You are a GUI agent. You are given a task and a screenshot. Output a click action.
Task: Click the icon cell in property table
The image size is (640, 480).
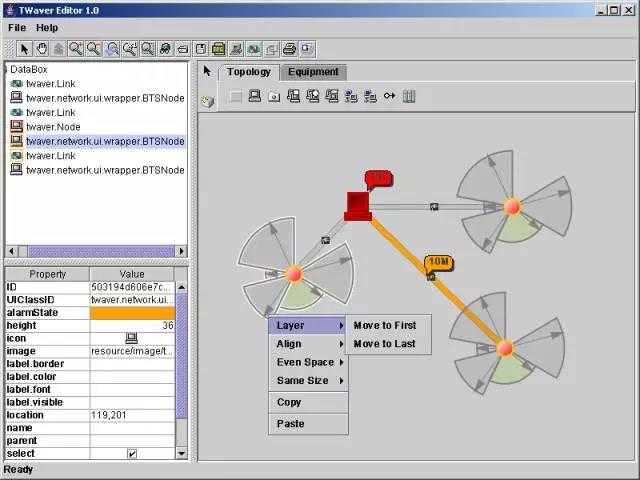pos(131,338)
